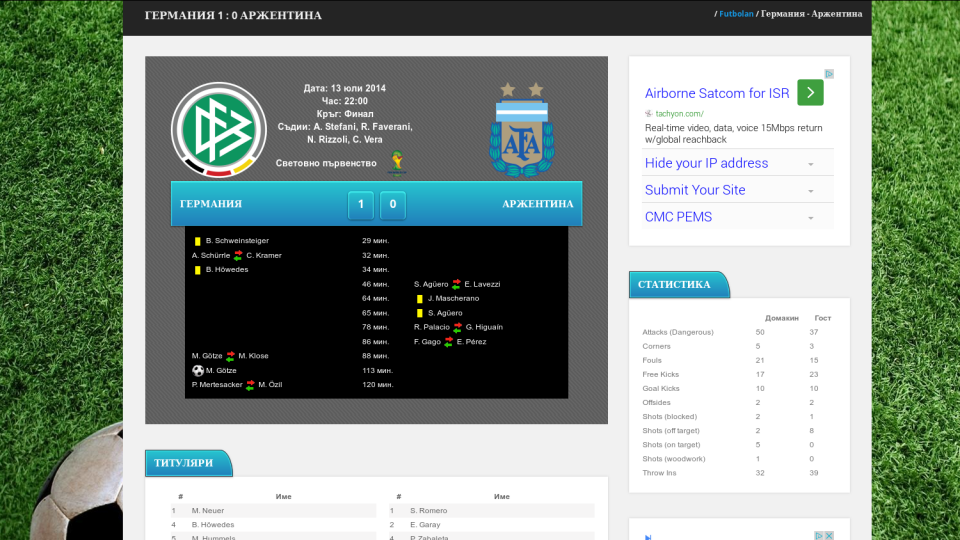Expand the 'CMC PEMS' ad entry
960x540 pixels.
(811, 218)
